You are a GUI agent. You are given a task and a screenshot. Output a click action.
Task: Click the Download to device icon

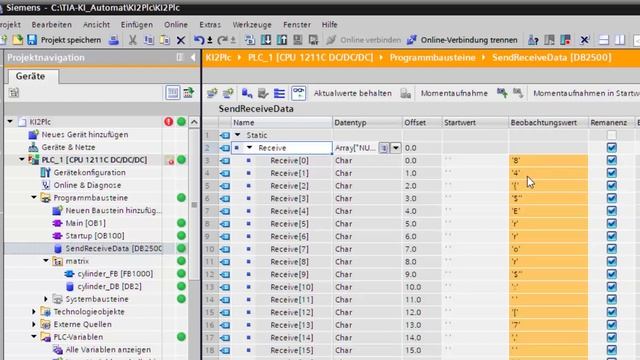pyautogui.click(x=266, y=40)
